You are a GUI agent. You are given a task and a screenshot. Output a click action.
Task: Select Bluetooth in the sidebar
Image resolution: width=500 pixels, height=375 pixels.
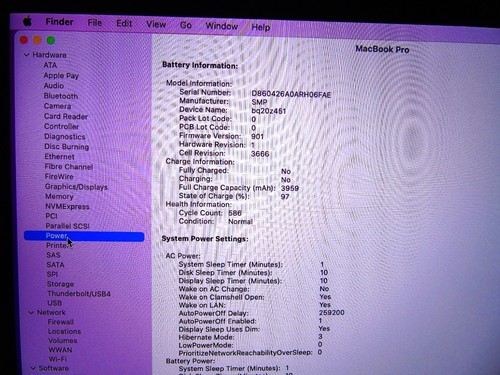[61, 96]
